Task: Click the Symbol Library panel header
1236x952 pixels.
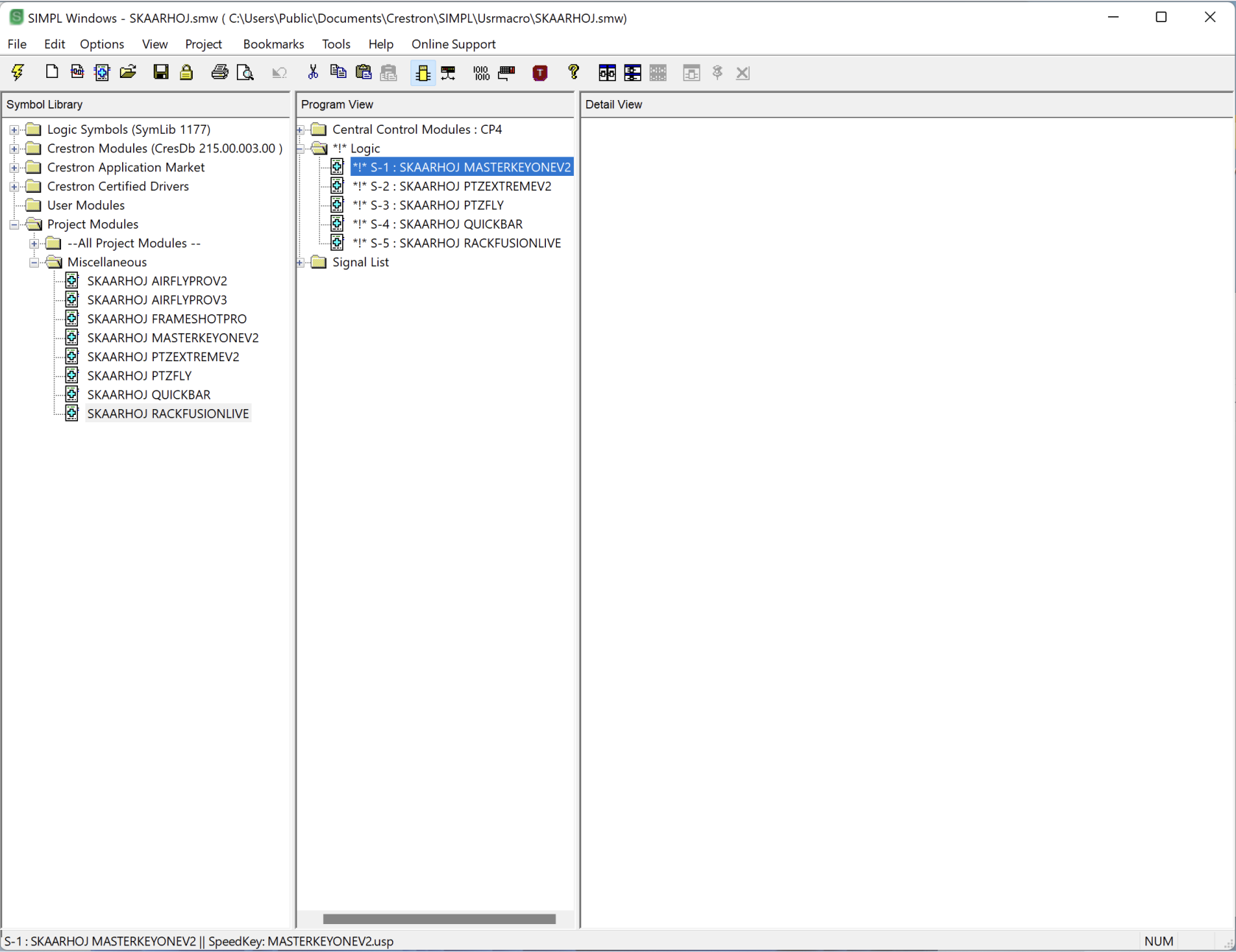Action: tap(146, 104)
